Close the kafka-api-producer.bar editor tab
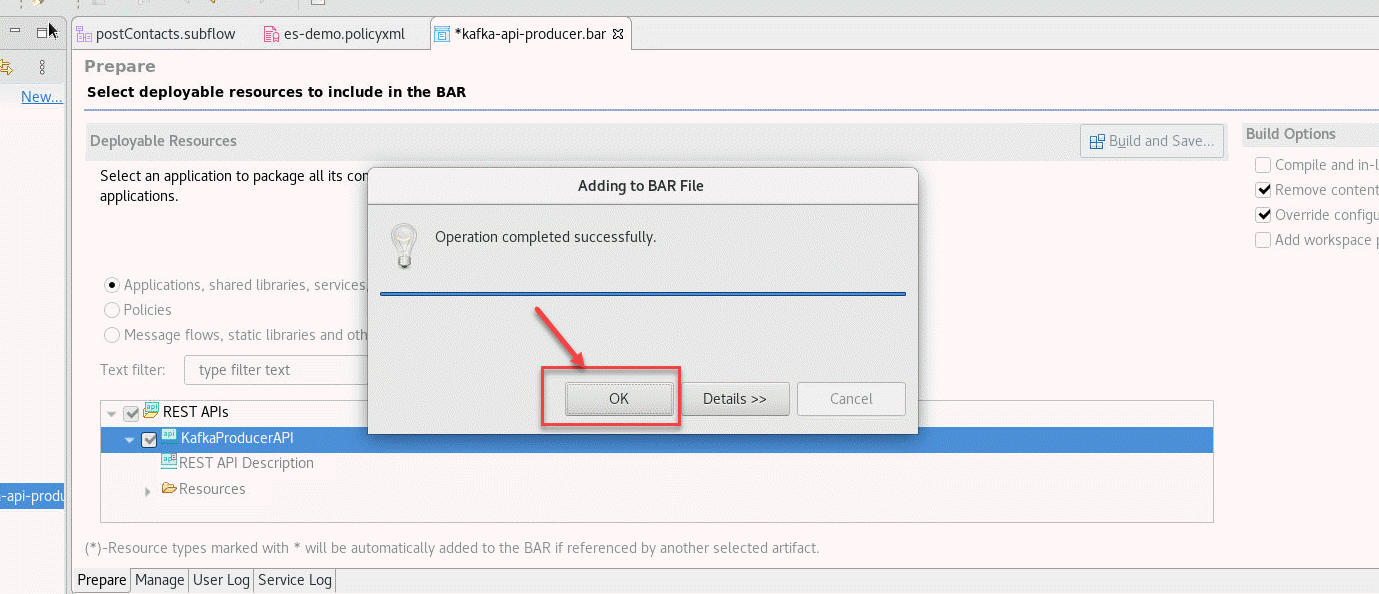 pos(617,34)
